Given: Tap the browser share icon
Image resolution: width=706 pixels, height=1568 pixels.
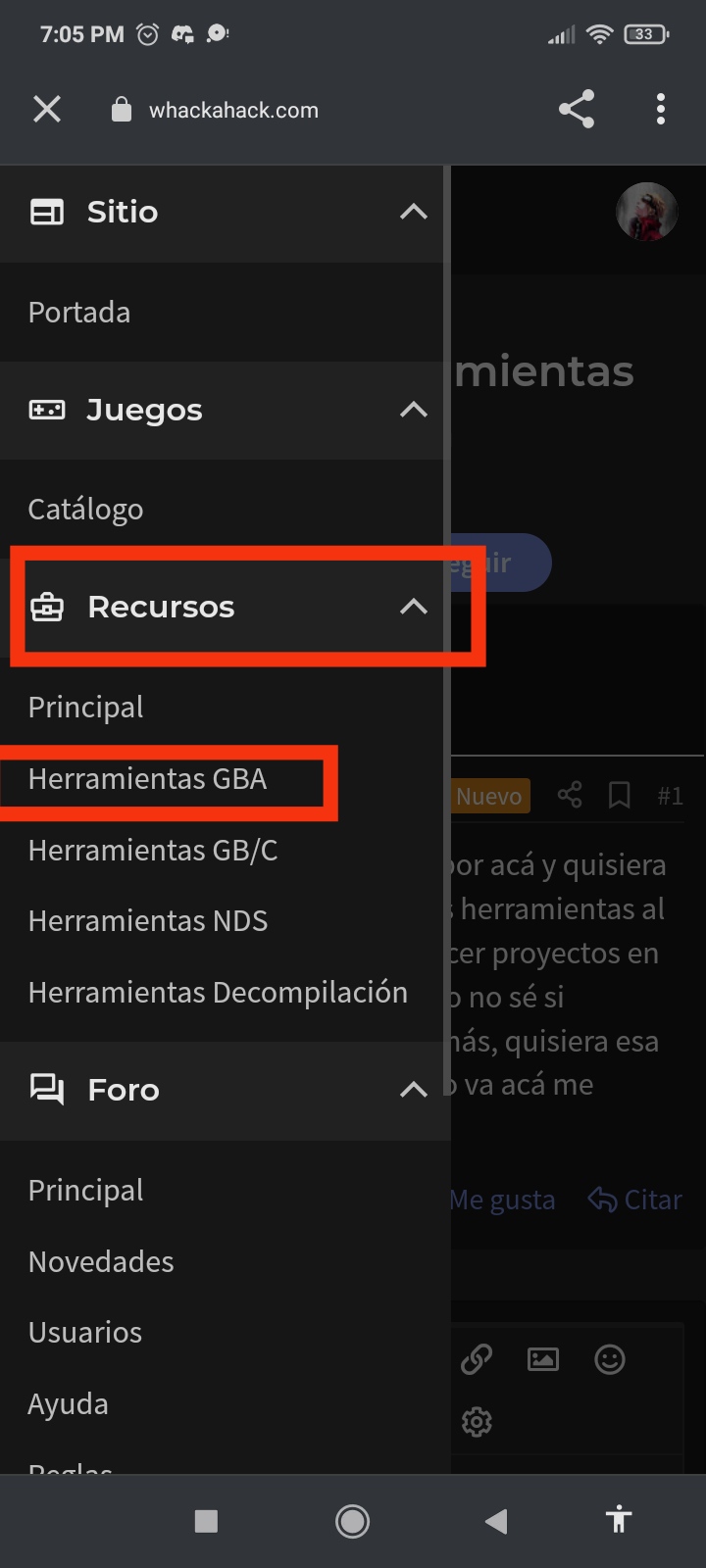Looking at the screenshot, I should (x=577, y=109).
